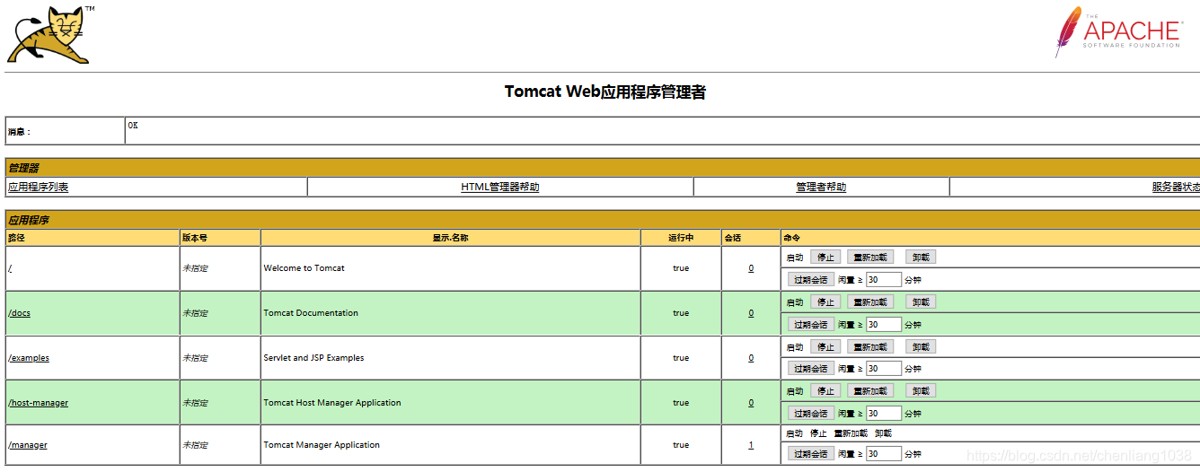The image size is (1200, 472).
Task: Click 停止 button for root application
Action: (x=825, y=257)
